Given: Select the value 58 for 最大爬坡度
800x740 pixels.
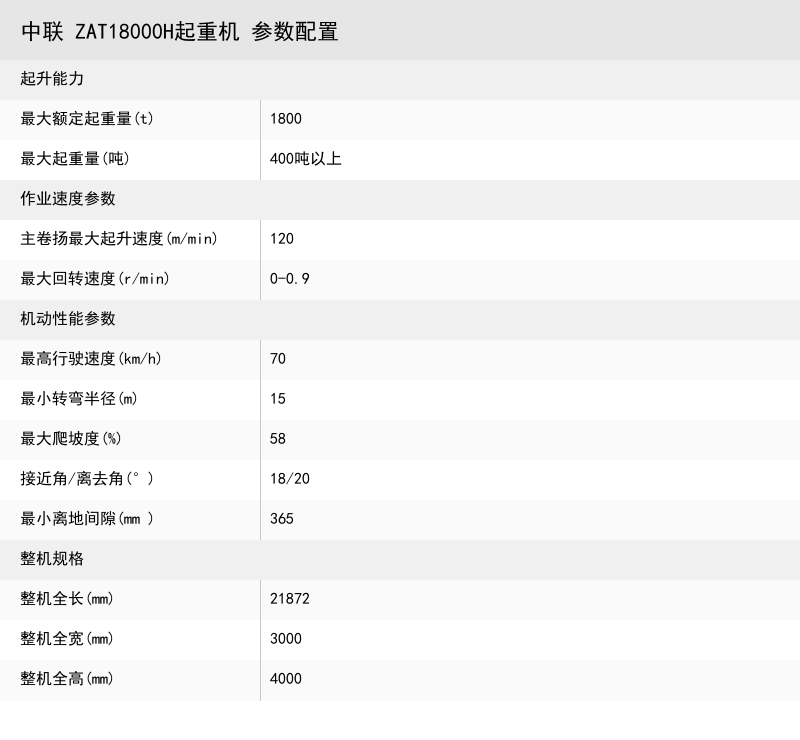Looking at the screenshot, I should pos(278,439).
